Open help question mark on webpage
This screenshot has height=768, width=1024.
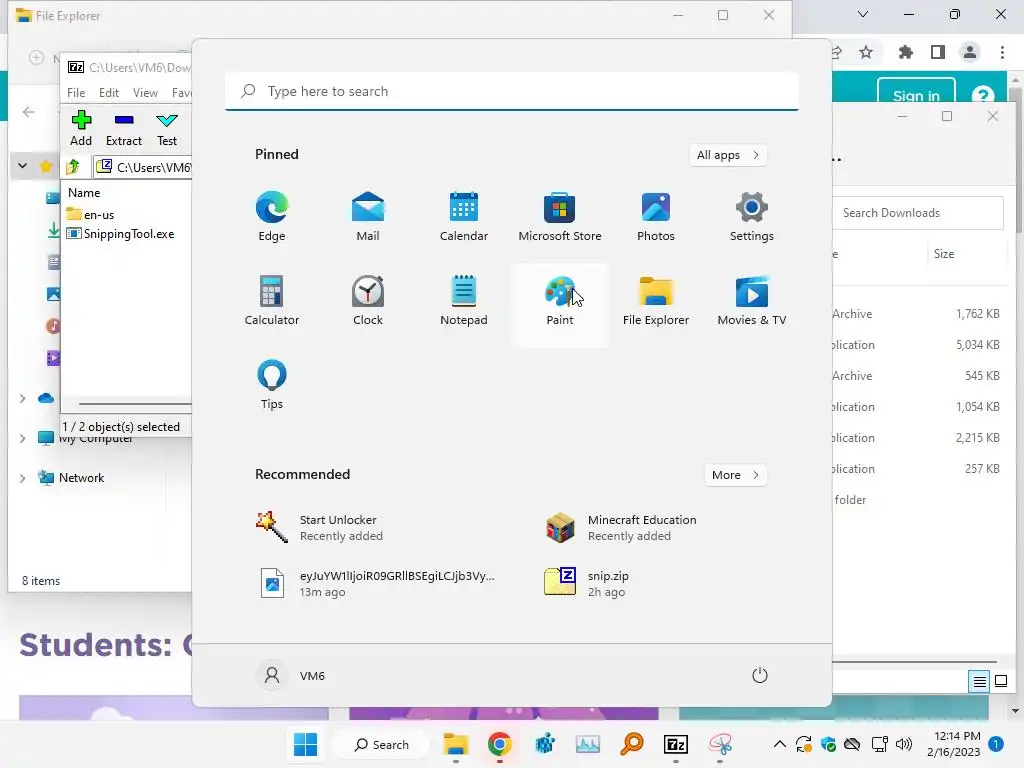[x=982, y=95]
